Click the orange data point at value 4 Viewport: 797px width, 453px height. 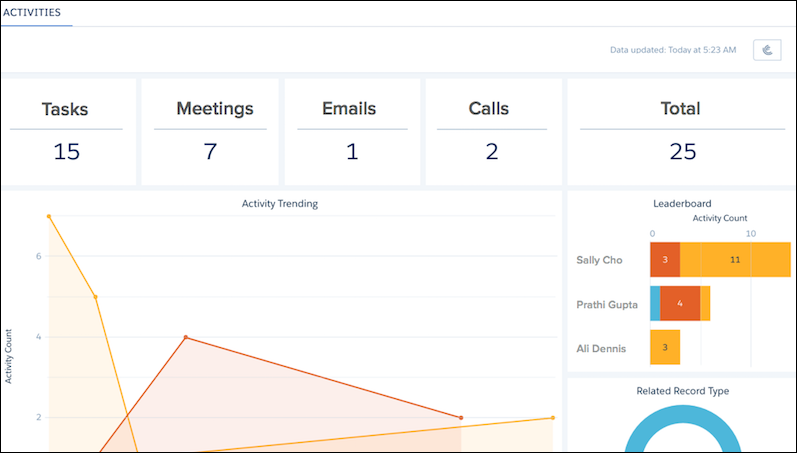(x=186, y=337)
